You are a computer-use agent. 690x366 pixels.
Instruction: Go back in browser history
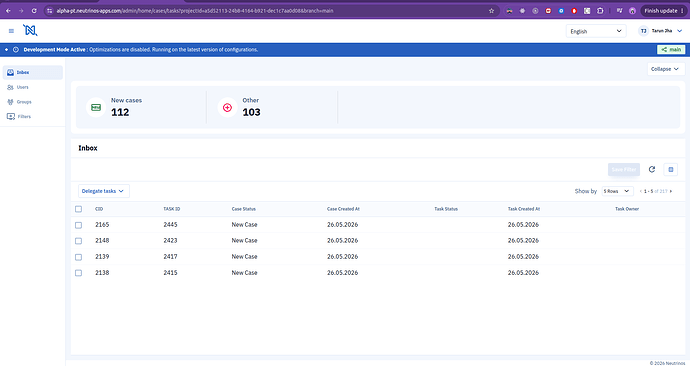(8, 11)
